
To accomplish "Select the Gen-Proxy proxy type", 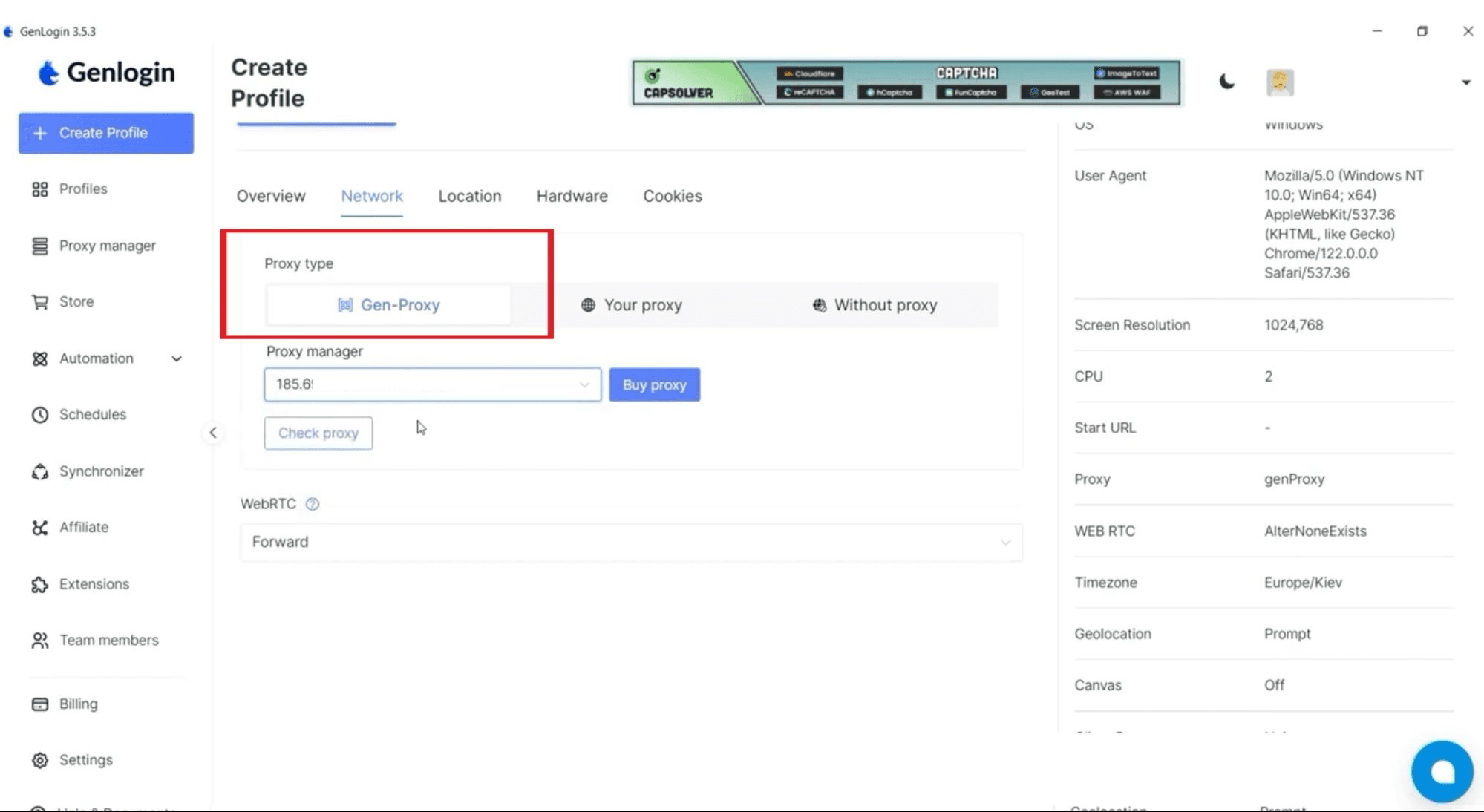I will [x=388, y=305].
